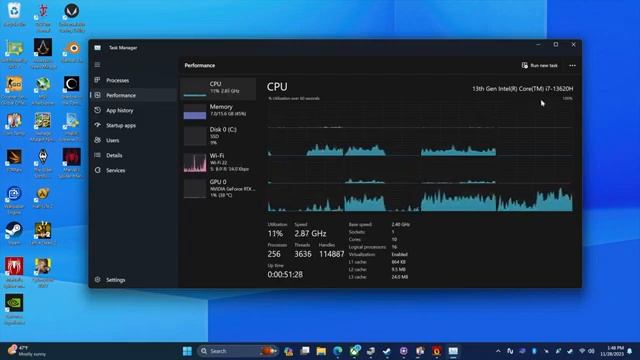Select the Performance page in sidebar
The image size is (640, 360).
(133, 95)
